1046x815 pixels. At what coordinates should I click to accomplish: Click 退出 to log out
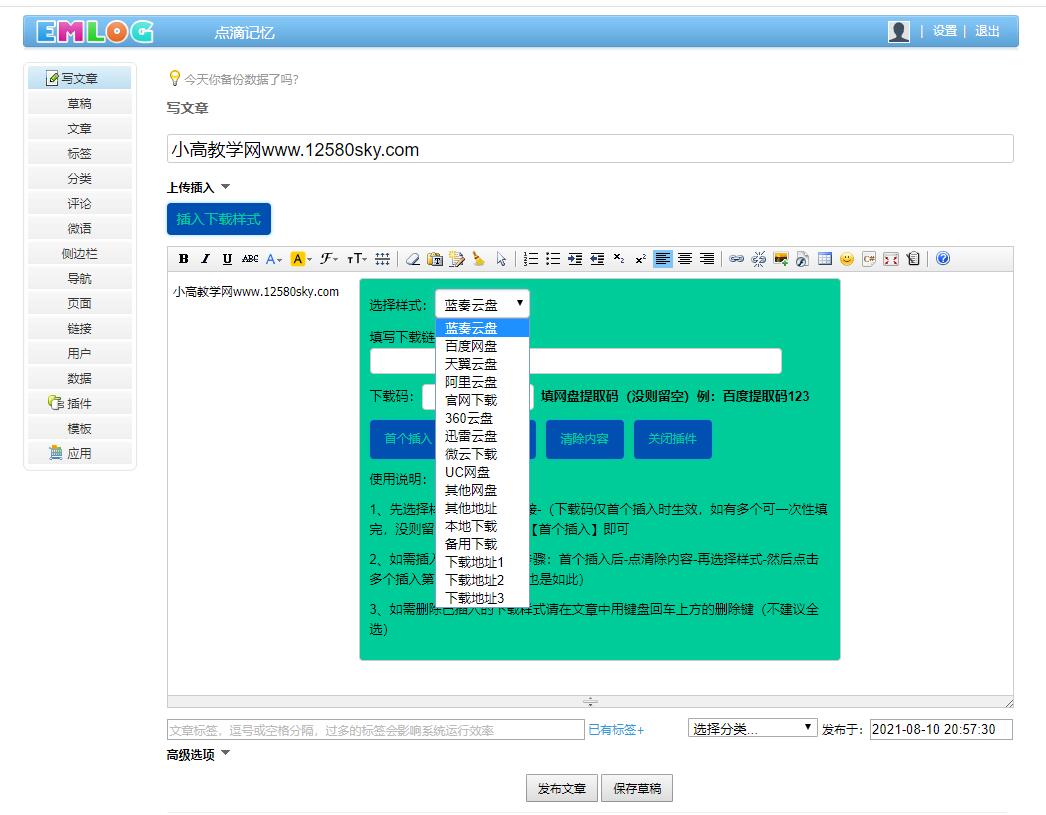[987, 31]
